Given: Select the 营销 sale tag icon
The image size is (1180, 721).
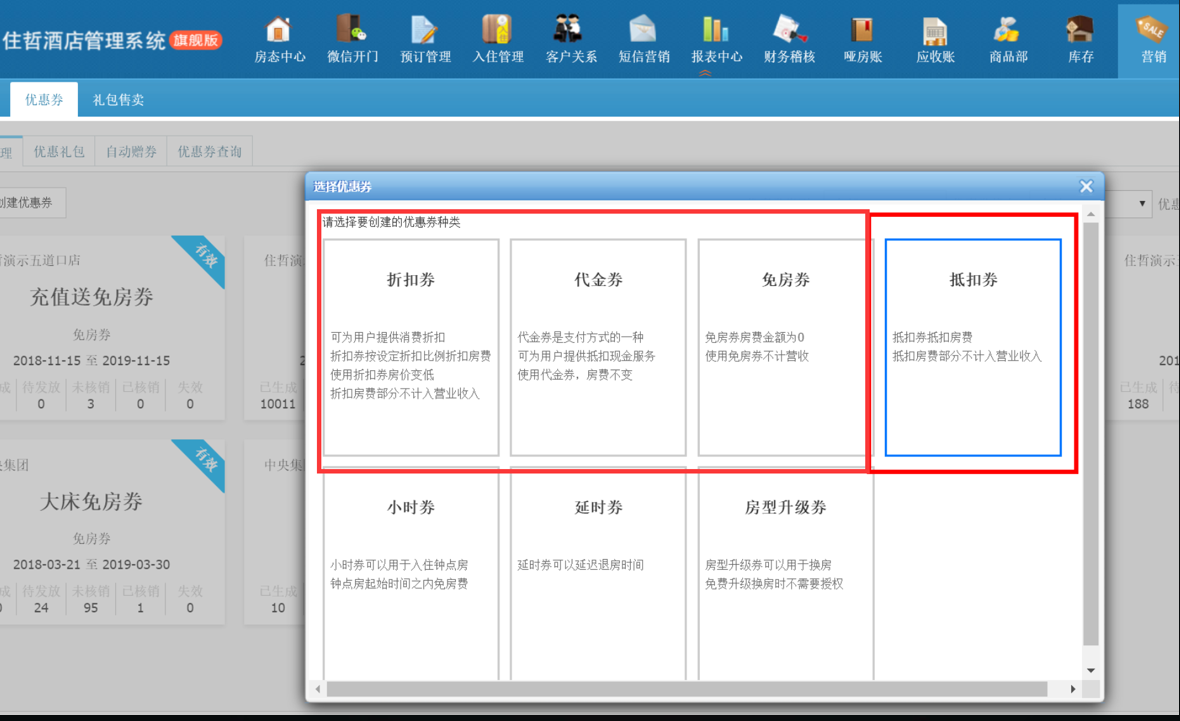Looking at the screenshot, I should coord(1153,40).
